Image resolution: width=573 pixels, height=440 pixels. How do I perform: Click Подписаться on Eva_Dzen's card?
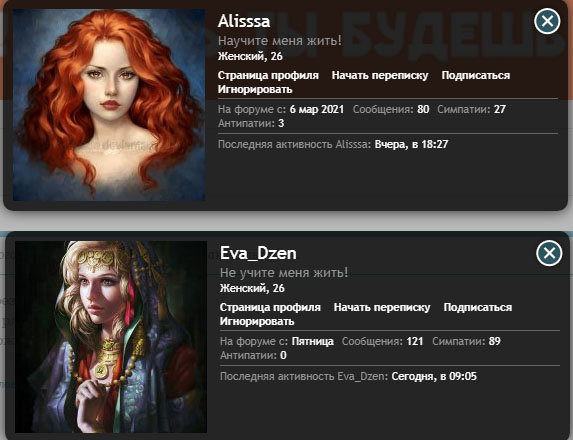pyautogui.click(x=478, y=307)
